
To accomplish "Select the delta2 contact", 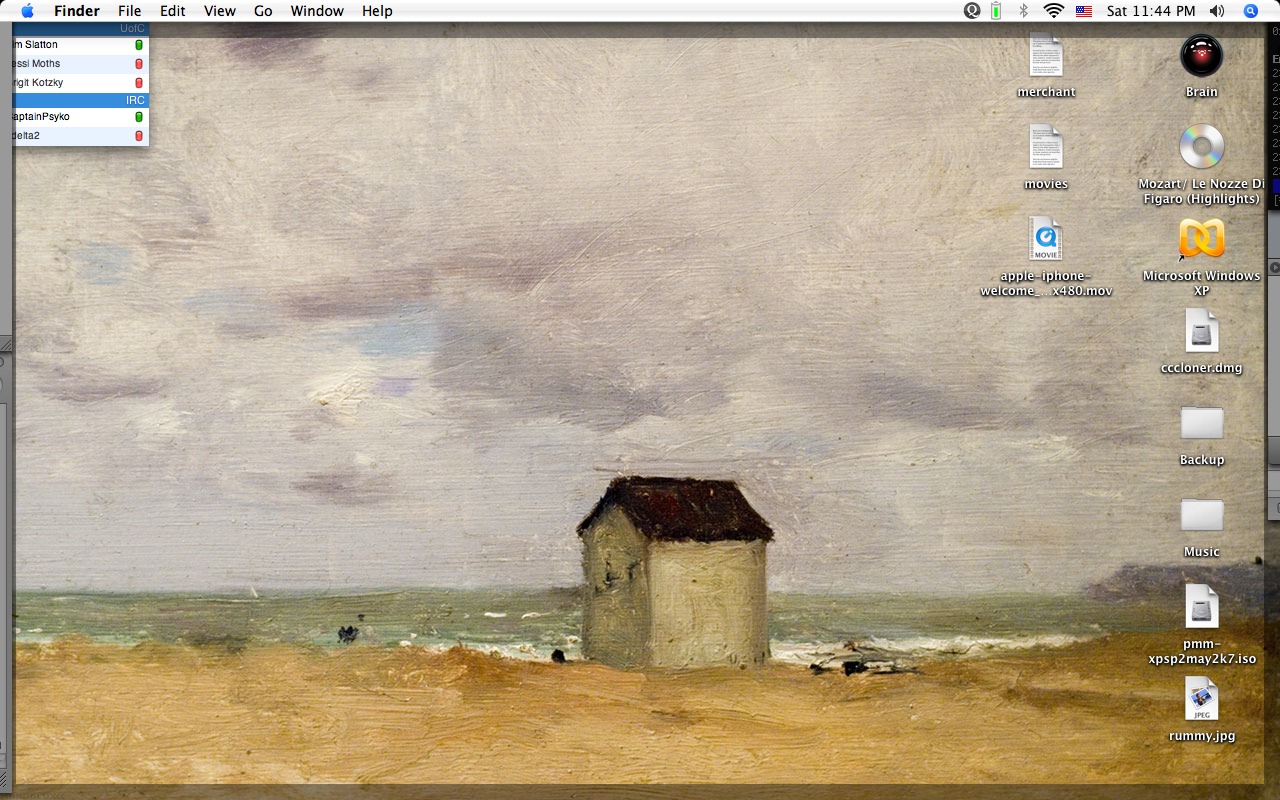I will (x=81, y=136).
